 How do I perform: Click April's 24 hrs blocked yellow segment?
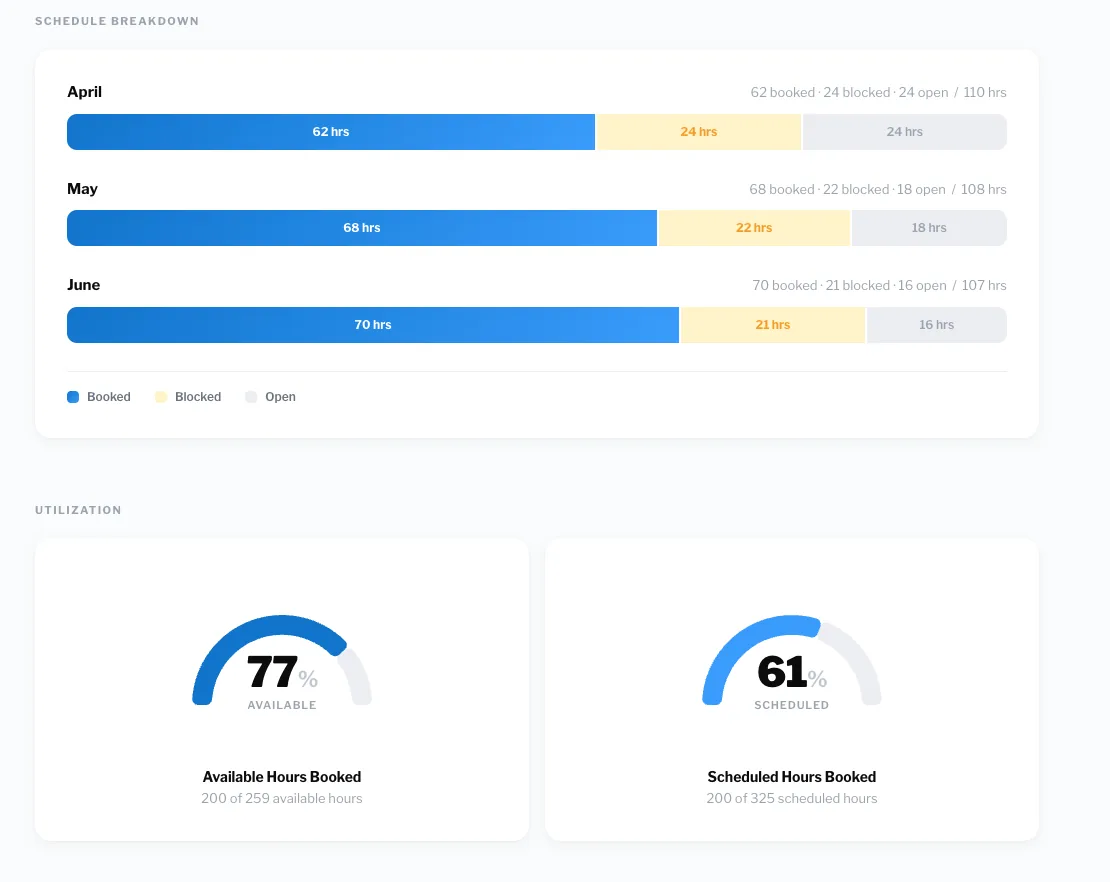pyautogui.click(x=699, y=132)
